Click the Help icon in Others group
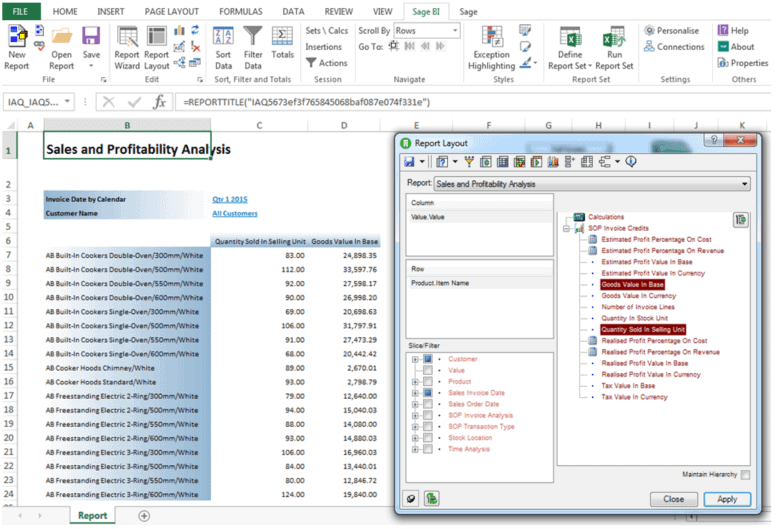 tap(723, 31)
